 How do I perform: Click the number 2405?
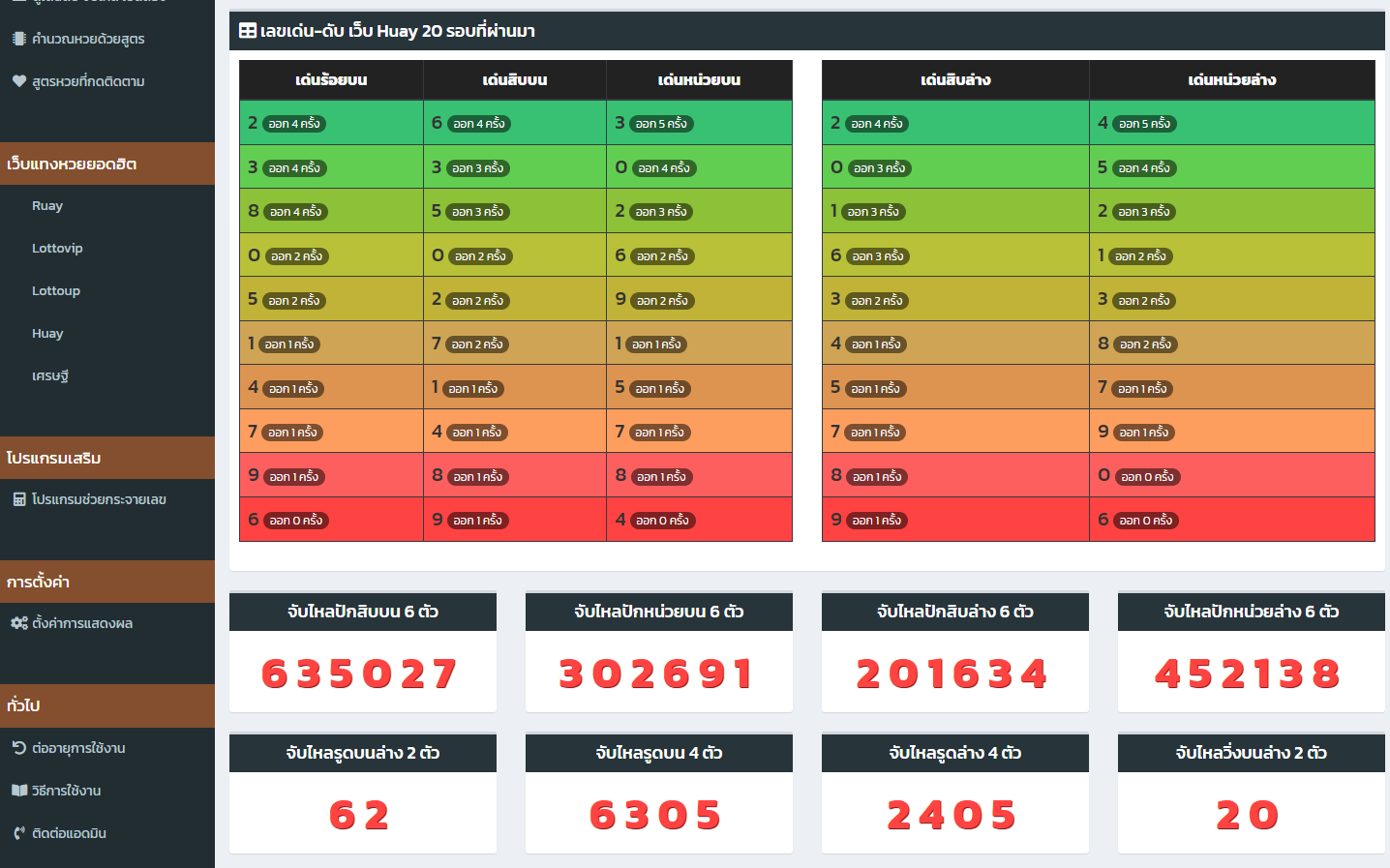[x=952, y=815]
